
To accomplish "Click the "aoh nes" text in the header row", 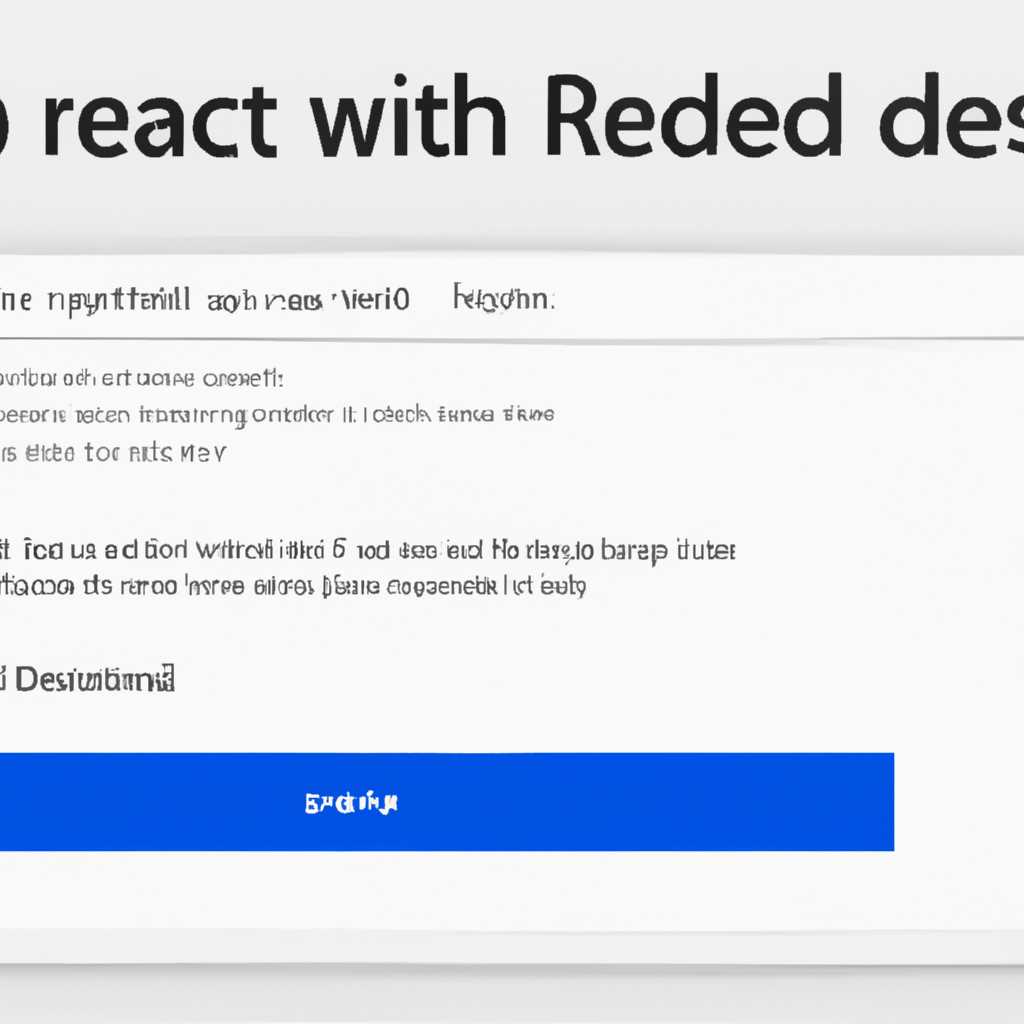I will (x=264, y=302).
